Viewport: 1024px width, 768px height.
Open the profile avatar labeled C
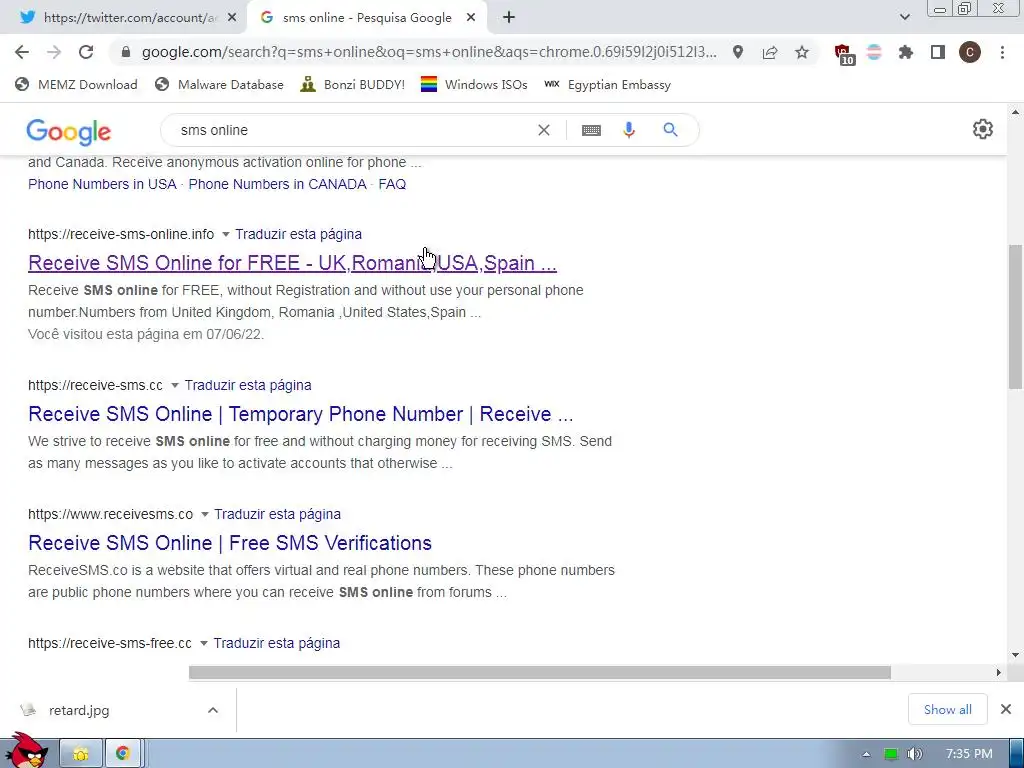(970, 52)
